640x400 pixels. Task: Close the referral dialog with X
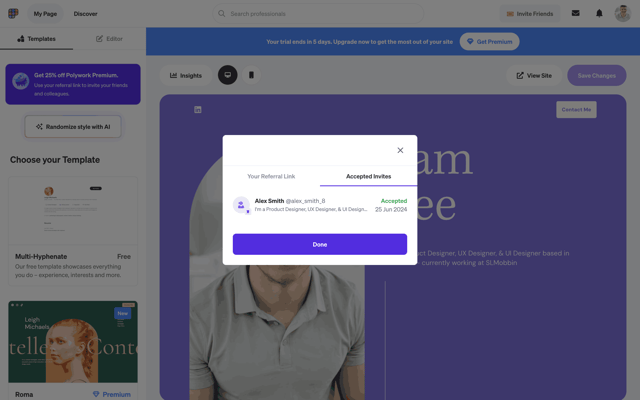click(x=400, y=150)
